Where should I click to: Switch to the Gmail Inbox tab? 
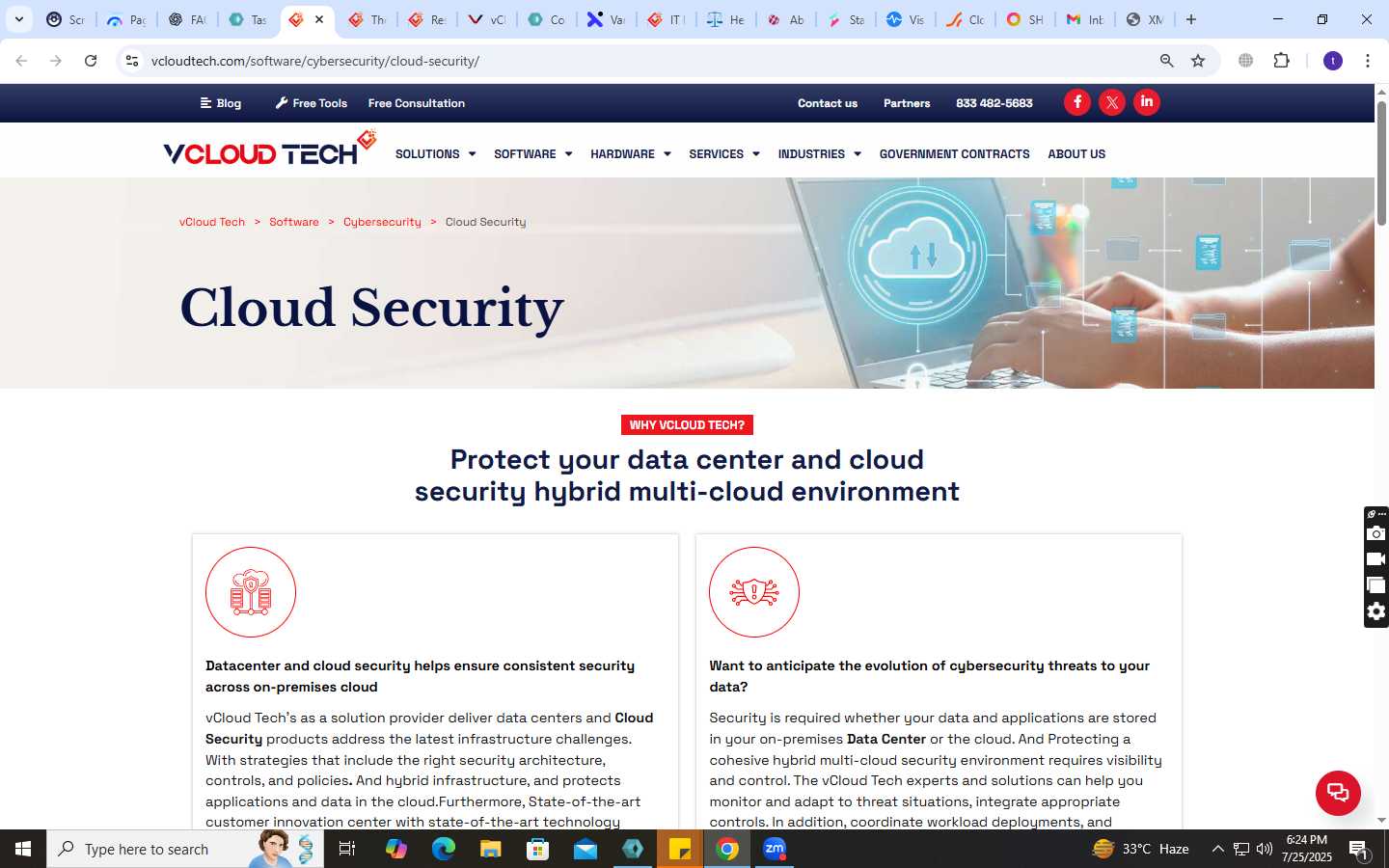coord(1084,19)
